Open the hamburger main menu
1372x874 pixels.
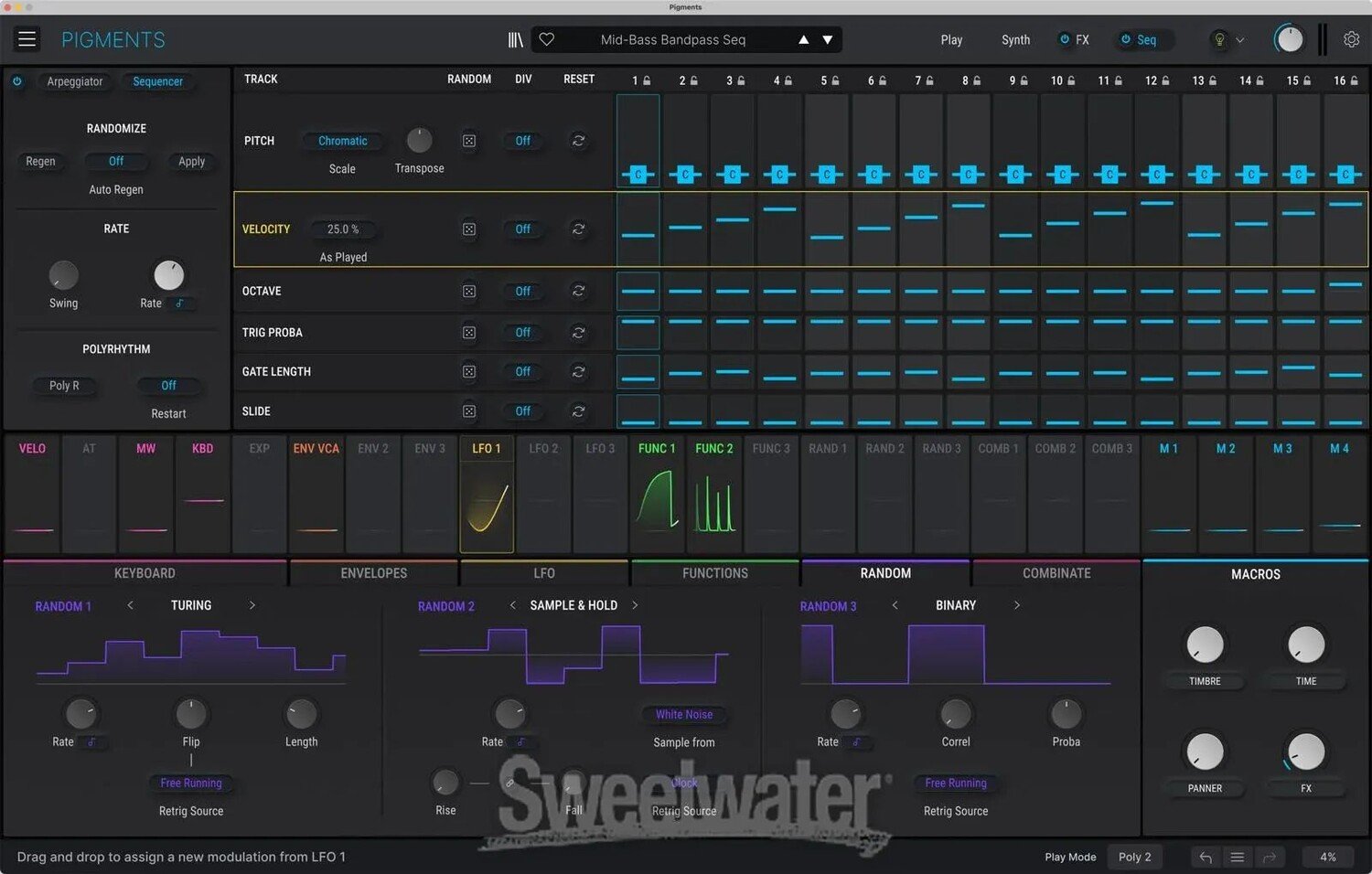tap(27, 39)
